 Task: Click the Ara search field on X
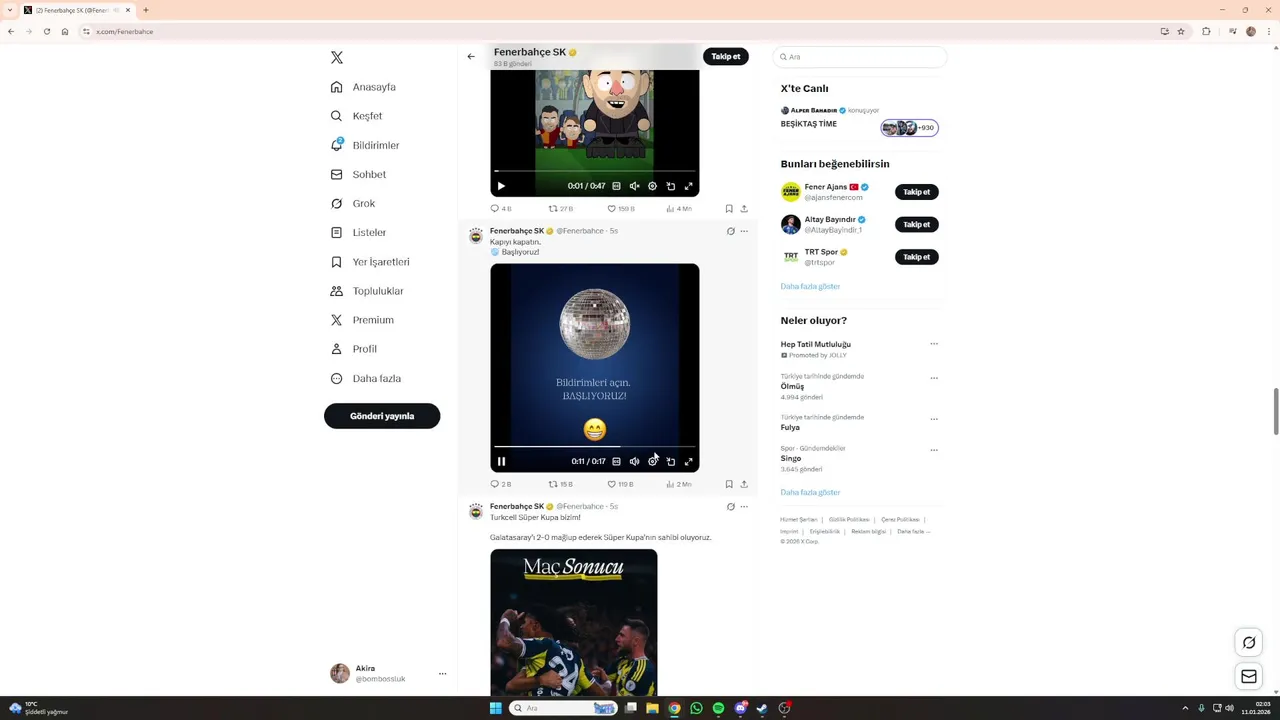pos(860,57)
